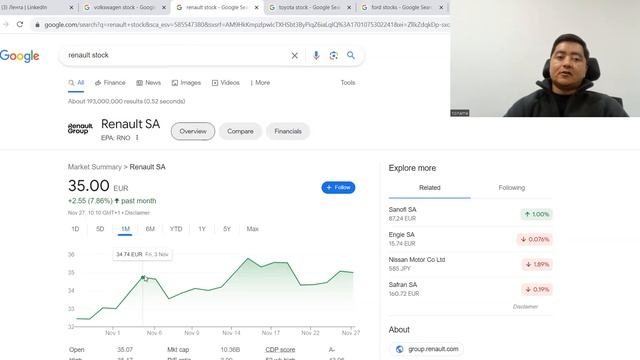Open the News search filter
640x360 pixels.
pyautogui.click(x=149, y=83)
